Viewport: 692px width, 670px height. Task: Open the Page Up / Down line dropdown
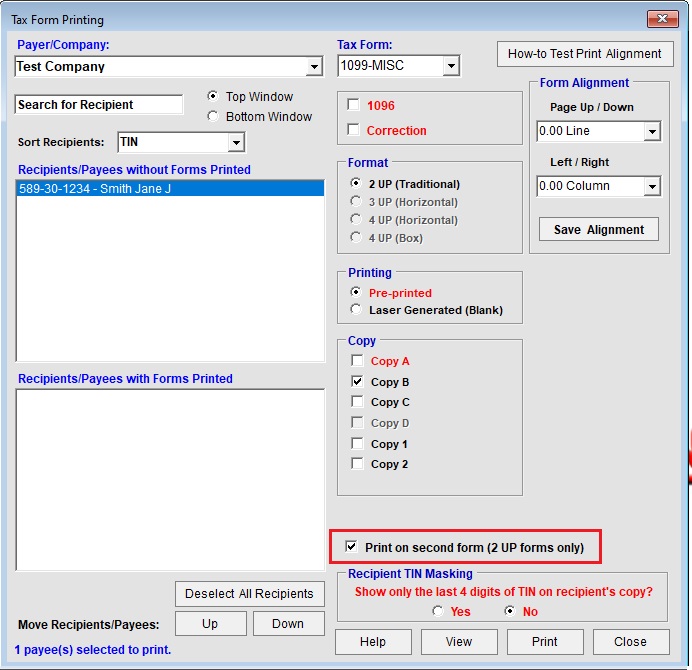(651, 131)
